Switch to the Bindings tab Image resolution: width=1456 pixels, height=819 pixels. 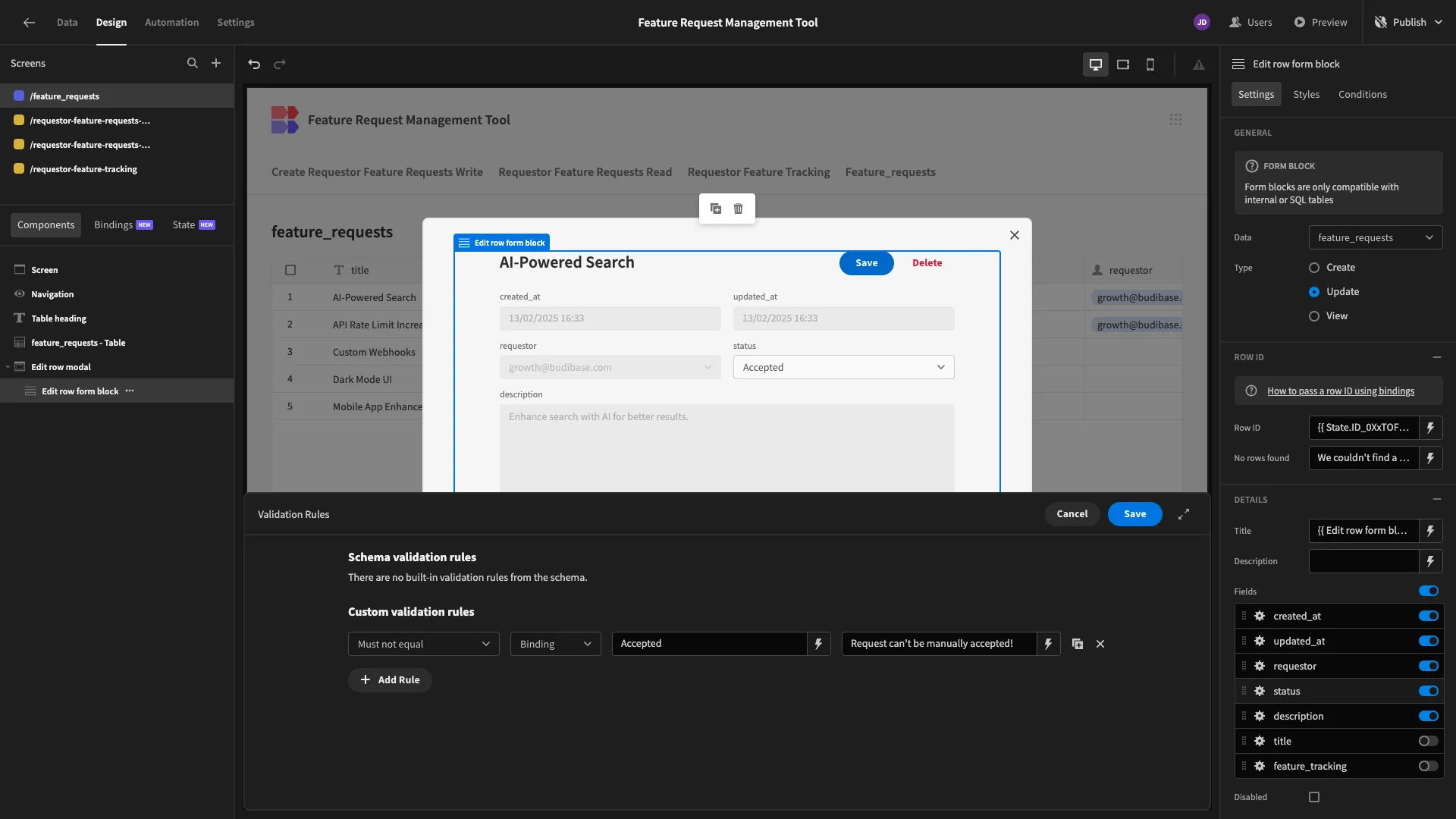point(123,224)
